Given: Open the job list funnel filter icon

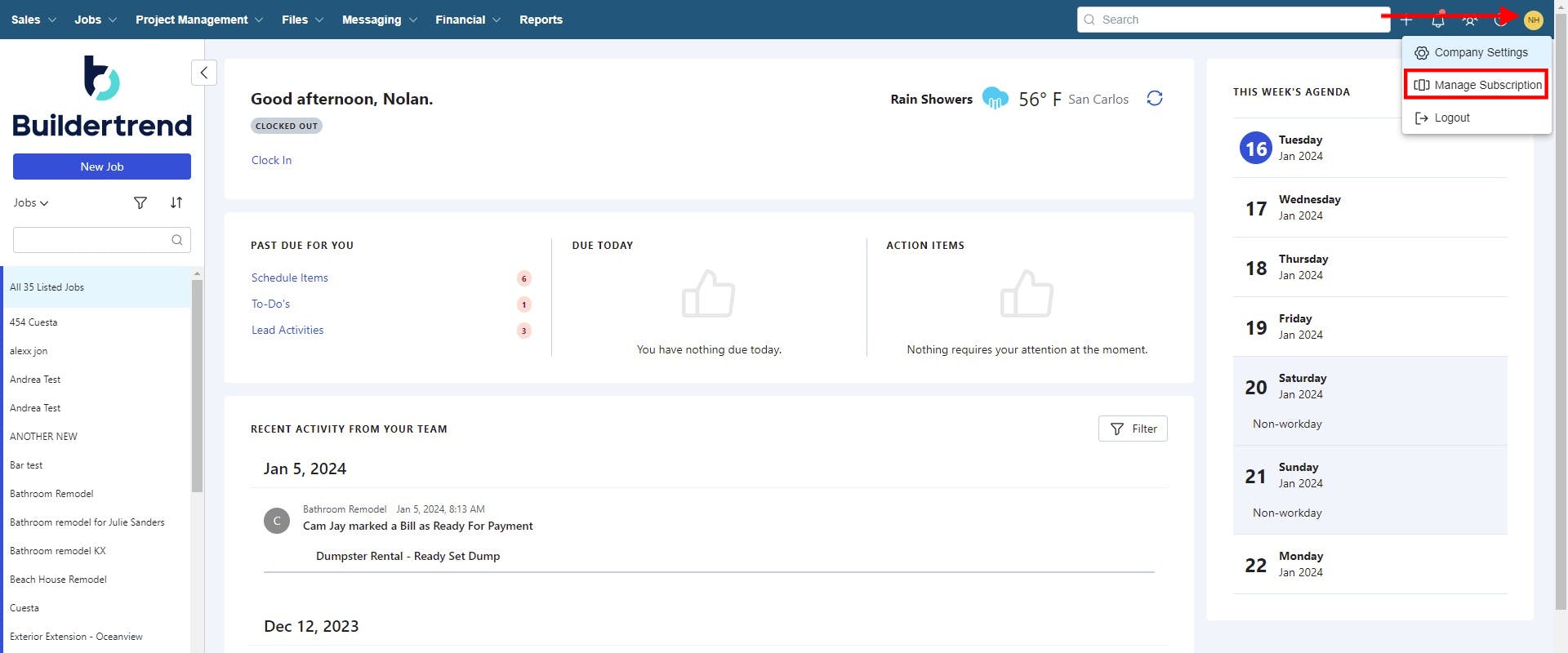Looking at the screenshot, I should (x=140, y=203).
